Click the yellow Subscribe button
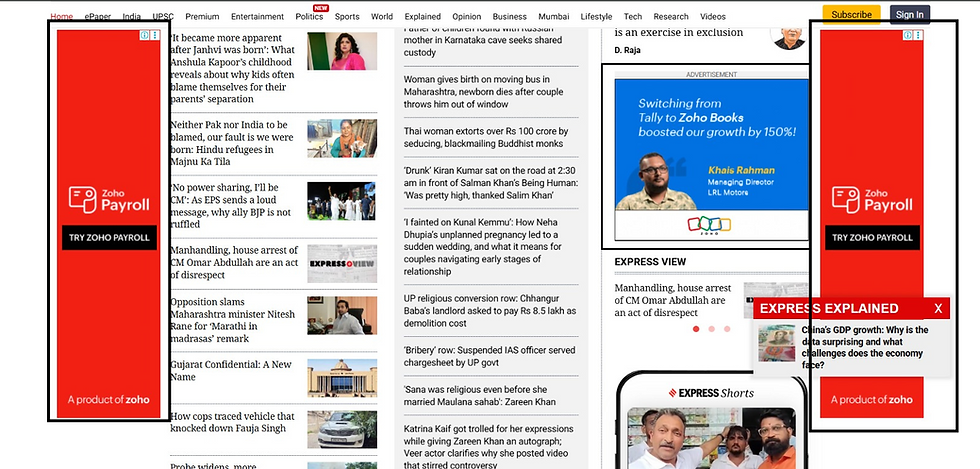This screenshot has width=980, height=469. [851, 14]
